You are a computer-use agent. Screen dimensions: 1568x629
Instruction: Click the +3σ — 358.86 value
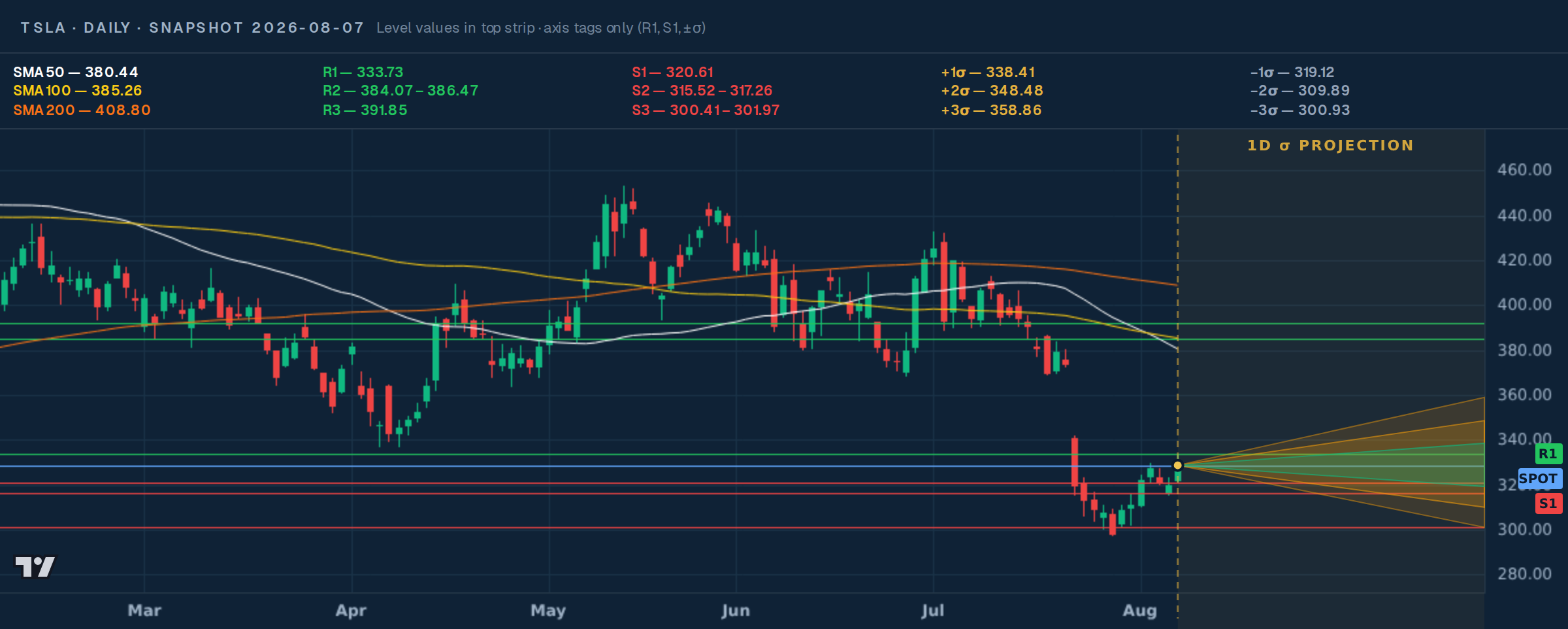pos(991,110)
